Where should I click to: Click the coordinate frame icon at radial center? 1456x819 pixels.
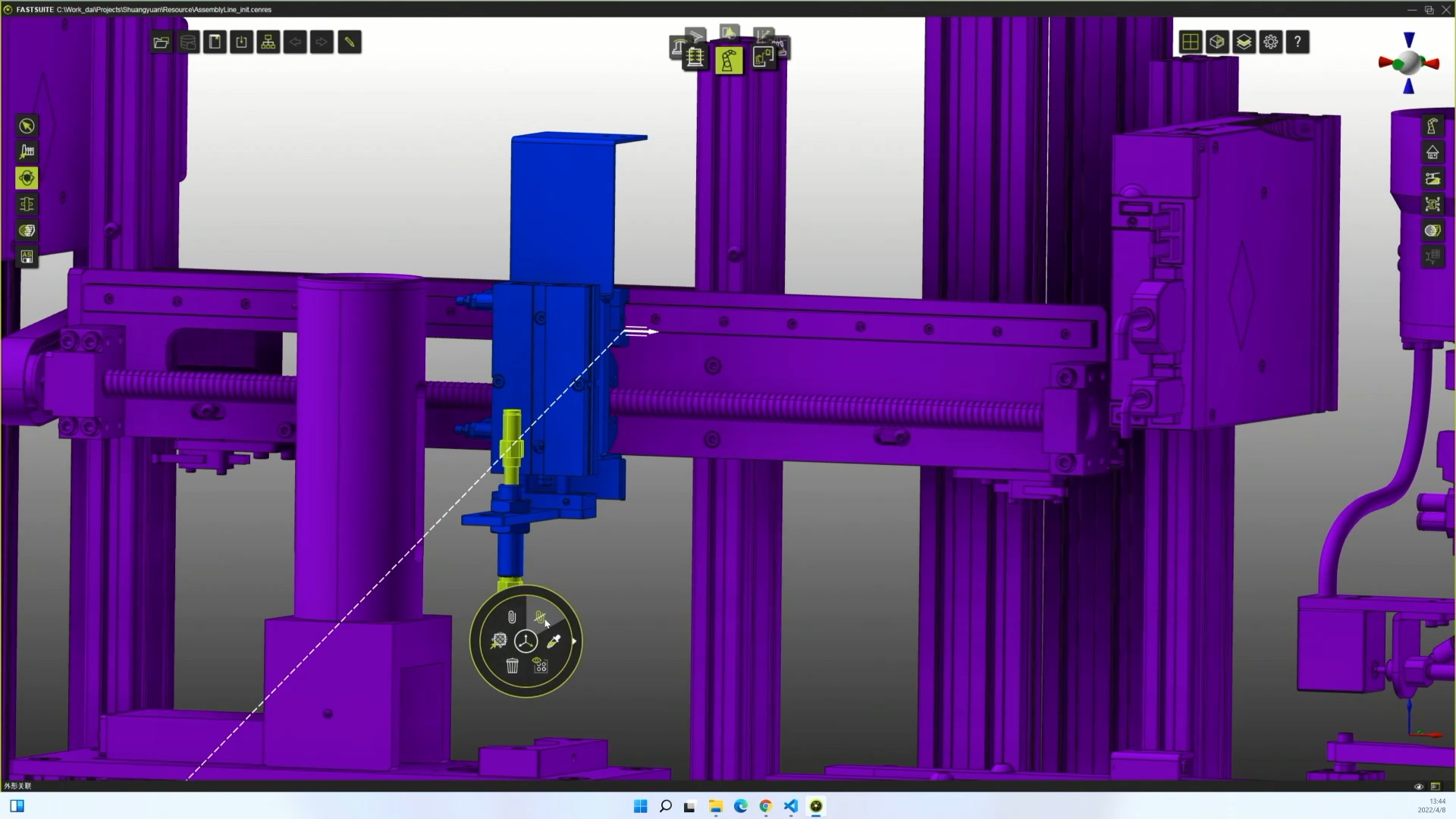526,642
